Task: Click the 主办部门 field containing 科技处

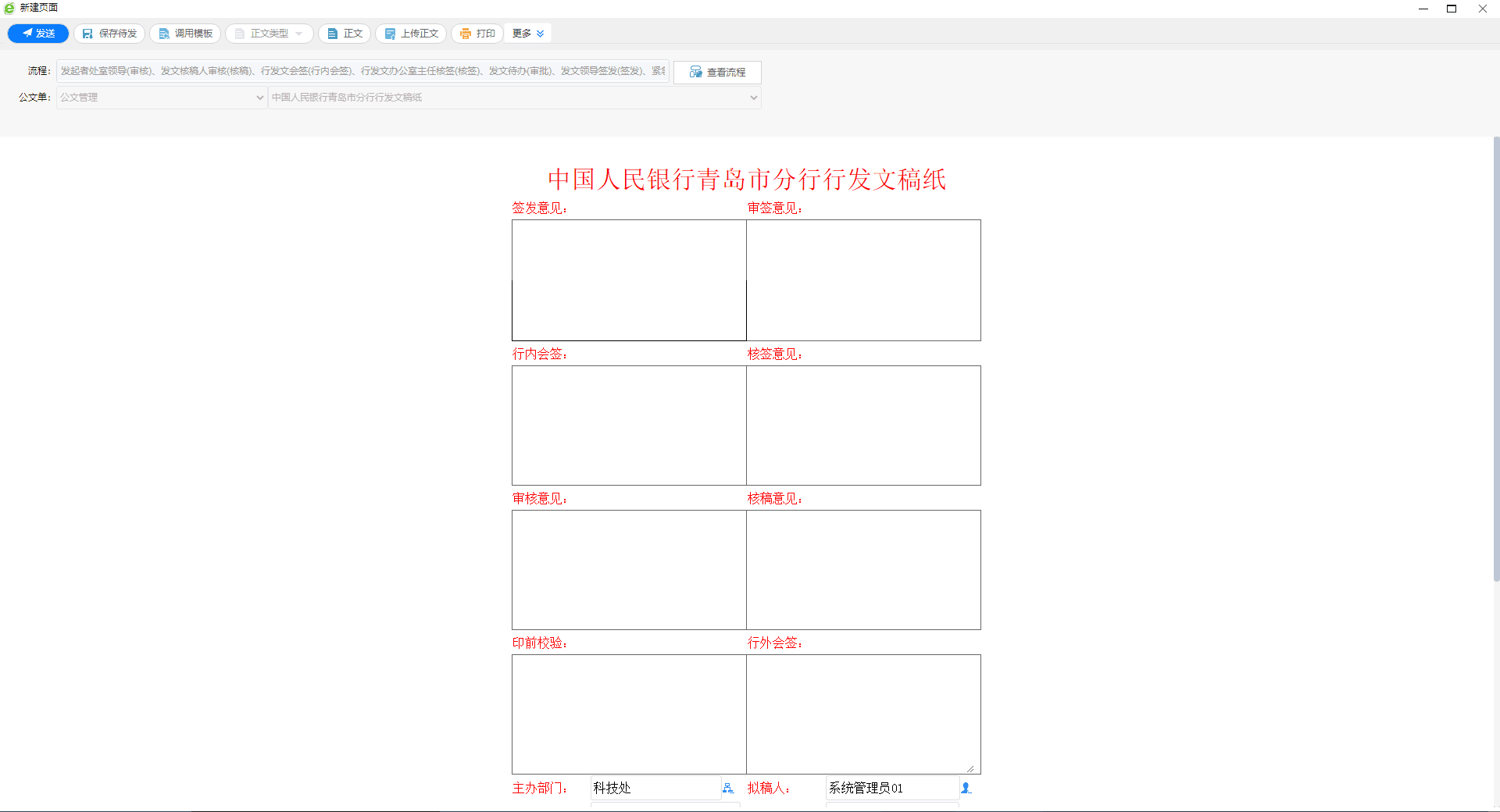Action: click(655, 788)
